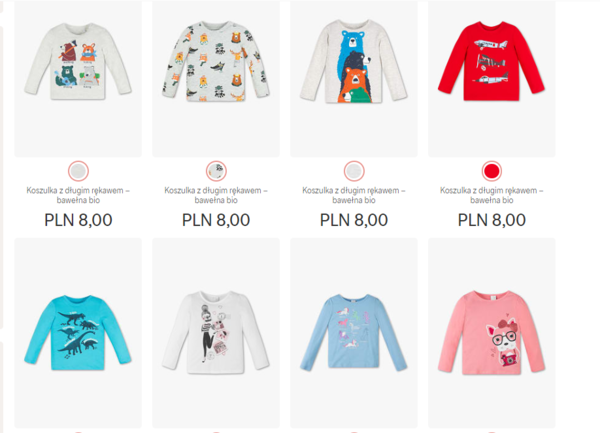Click PLN 8,00 price of stacked bears shirt
The width and height of the screenshot is (600, 433).
pyautogui.click(x=354, y=220)
